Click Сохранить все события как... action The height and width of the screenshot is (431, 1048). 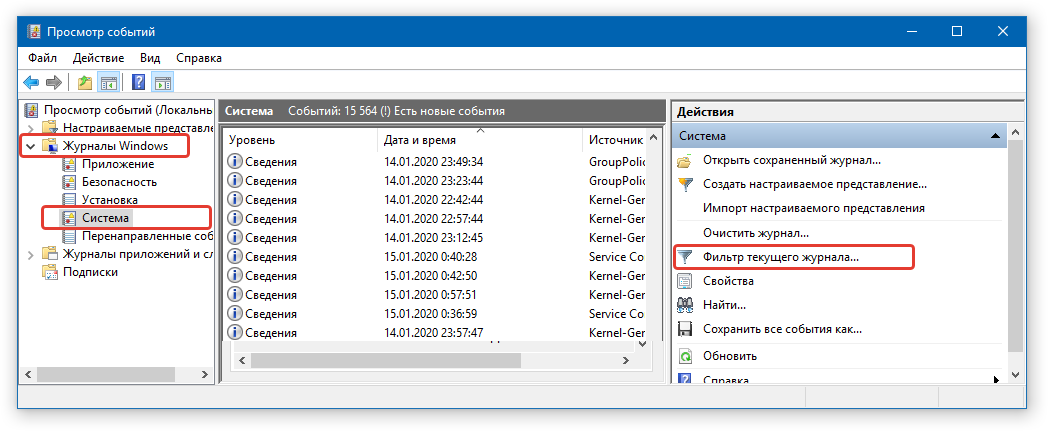[x=782, y=329]
